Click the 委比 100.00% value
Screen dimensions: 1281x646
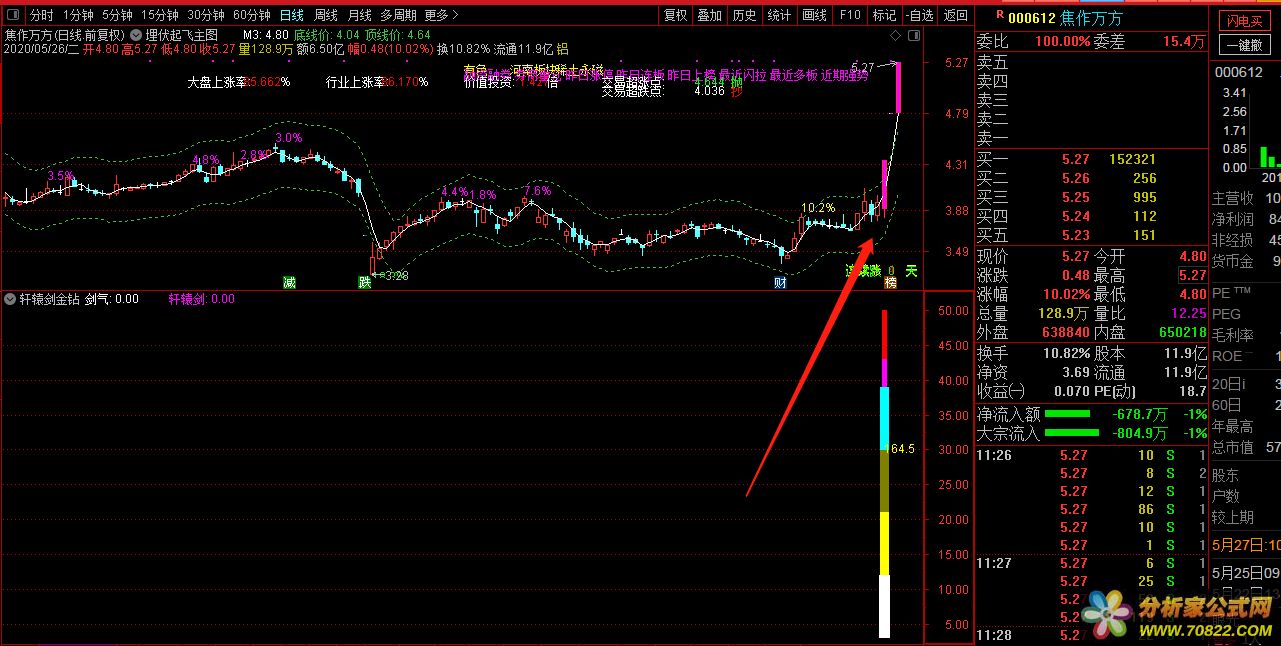tap(1062, 41)
